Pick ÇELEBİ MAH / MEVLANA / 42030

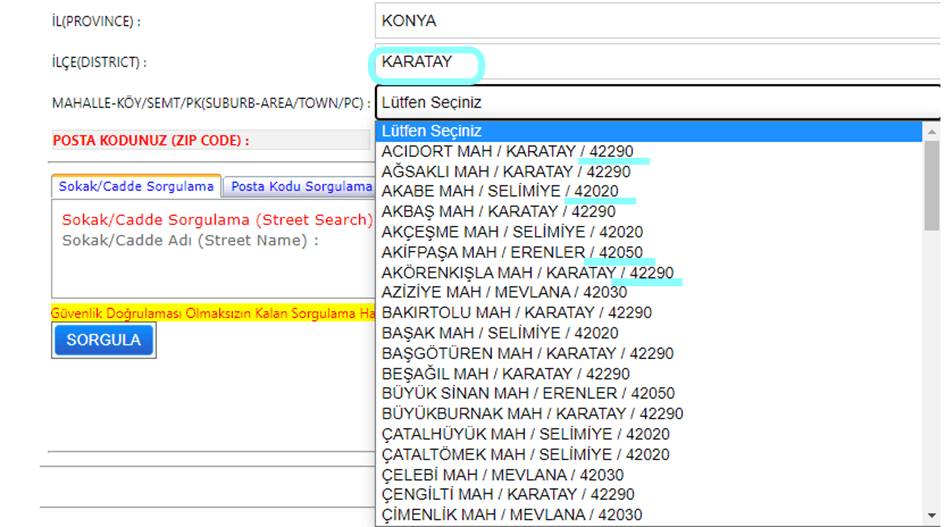point(502,475)
